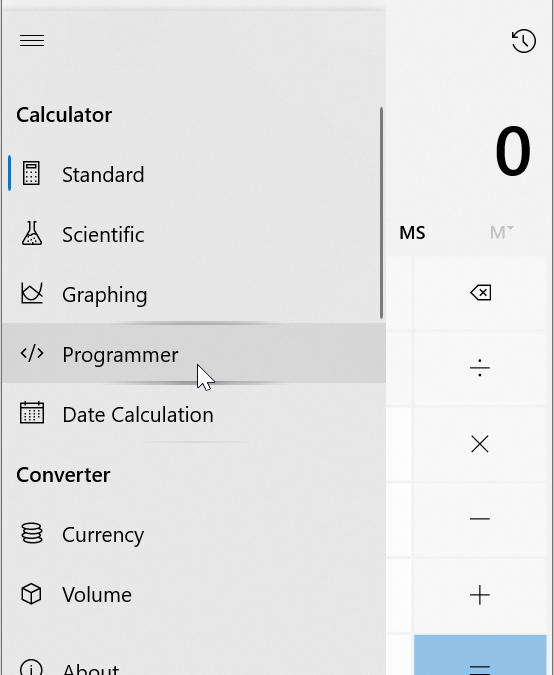
Task: Click the Scientific flask icon
Action: (x=31, y=233)
